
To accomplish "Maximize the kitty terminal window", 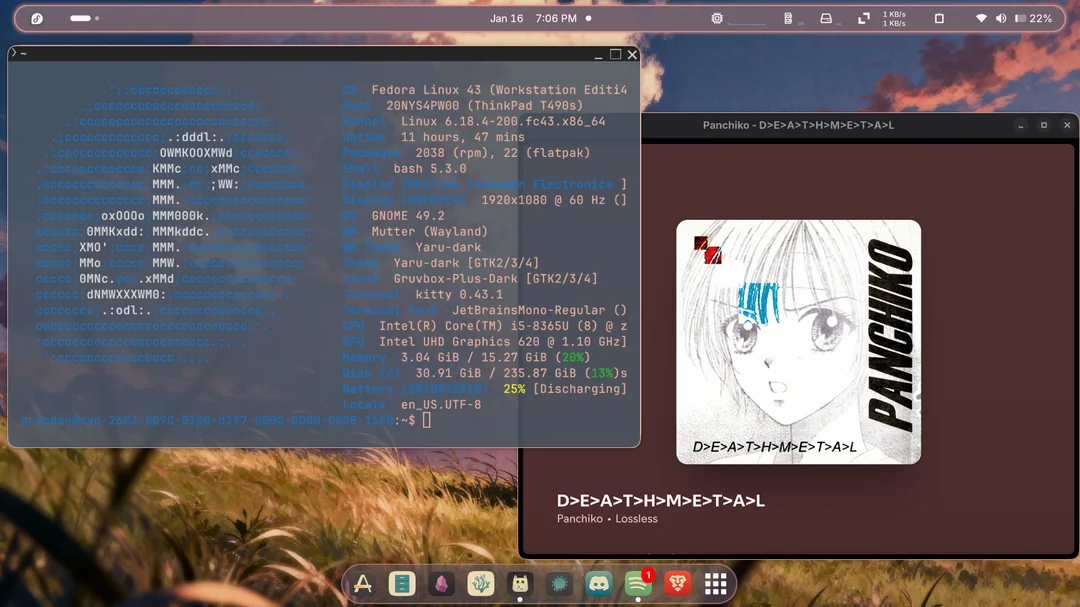I will (615, 54).
